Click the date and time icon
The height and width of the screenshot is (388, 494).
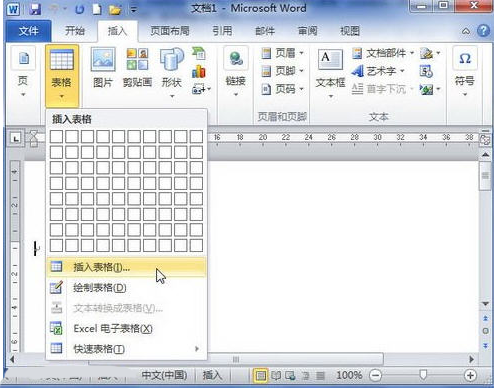coord(426,71)
